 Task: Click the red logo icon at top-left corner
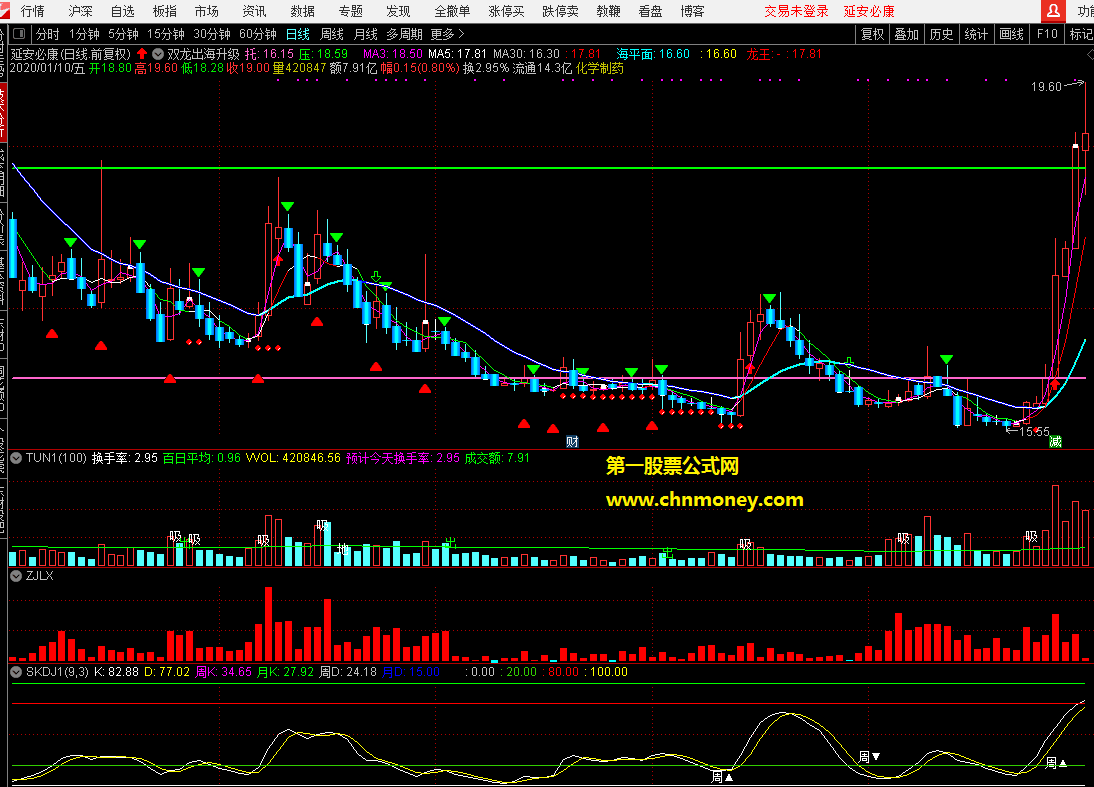coord(6,11)
